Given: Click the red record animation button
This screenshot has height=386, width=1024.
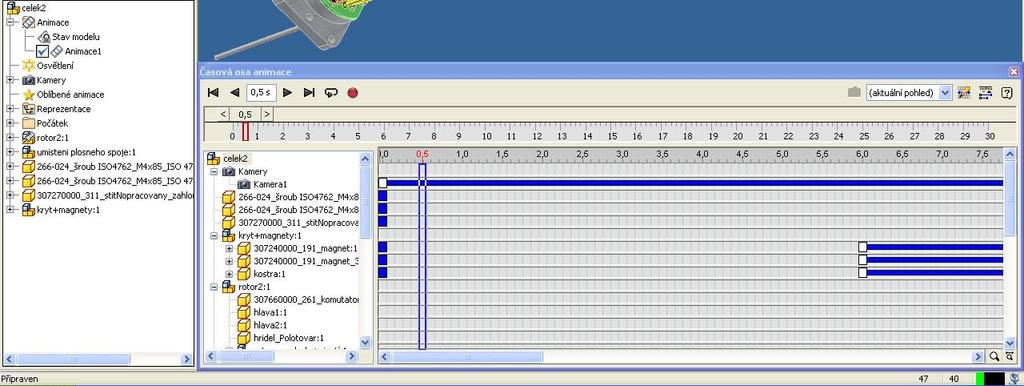Looking at the screenshot, I should (353, 93).
